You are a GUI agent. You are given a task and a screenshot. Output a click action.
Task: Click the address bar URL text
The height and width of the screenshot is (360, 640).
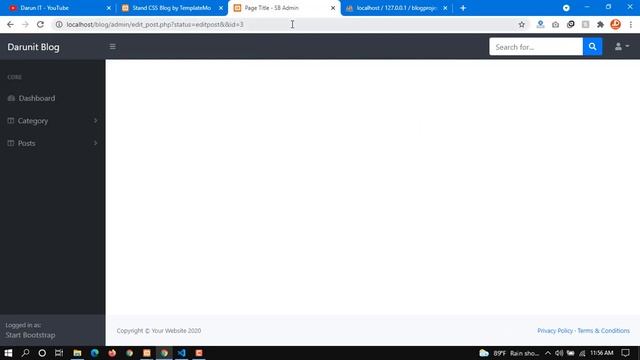pyautogui.click(x=155, y=24)
